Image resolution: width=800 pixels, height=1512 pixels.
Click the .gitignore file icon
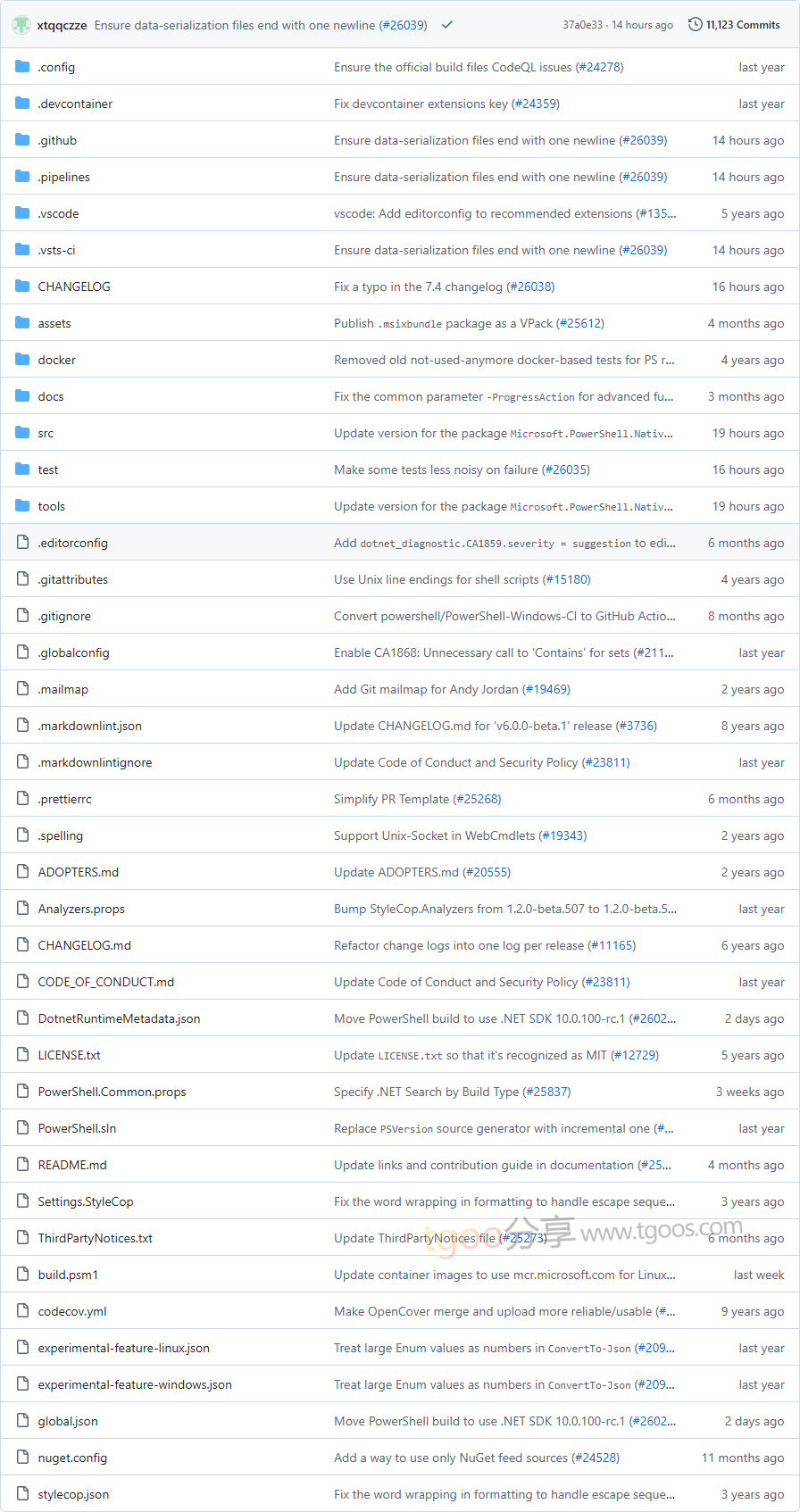click(x=22, y=616)
